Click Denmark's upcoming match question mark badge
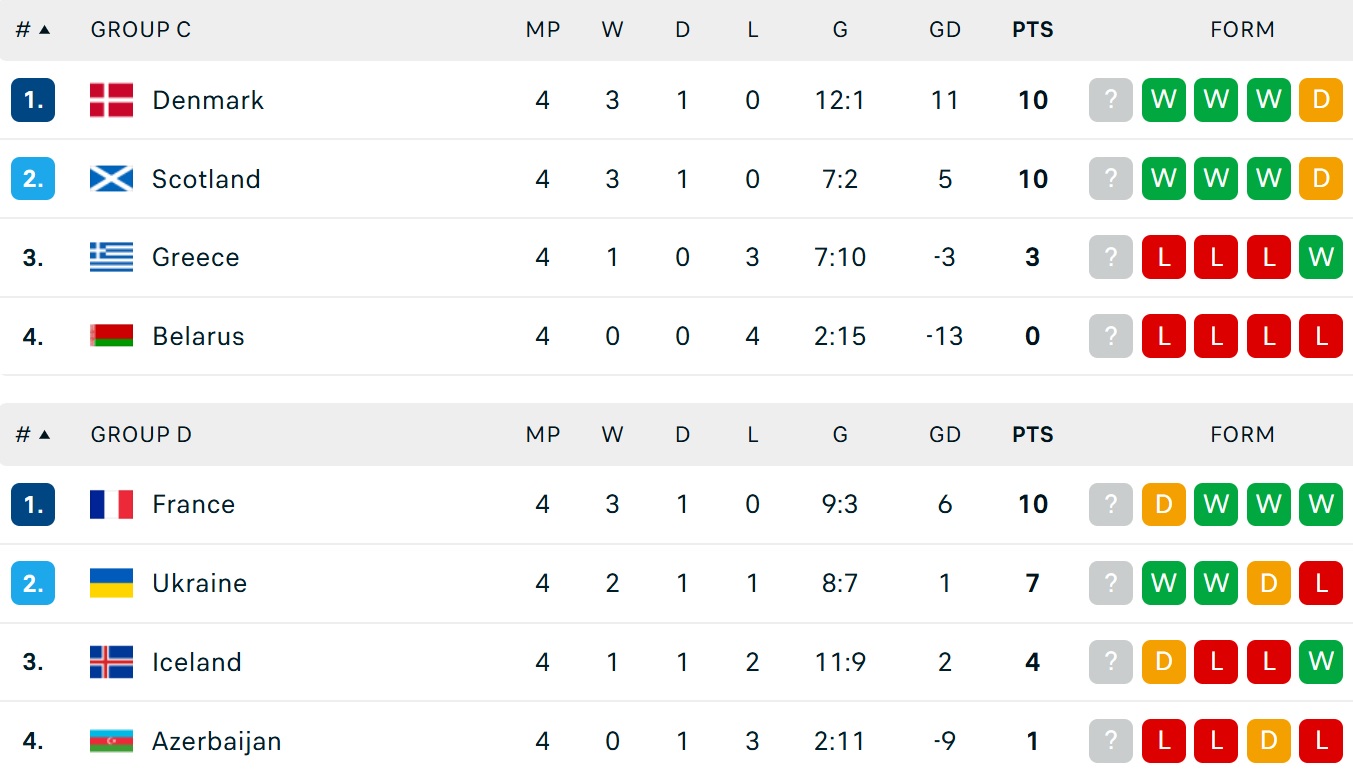 (x=1110, y=100)
